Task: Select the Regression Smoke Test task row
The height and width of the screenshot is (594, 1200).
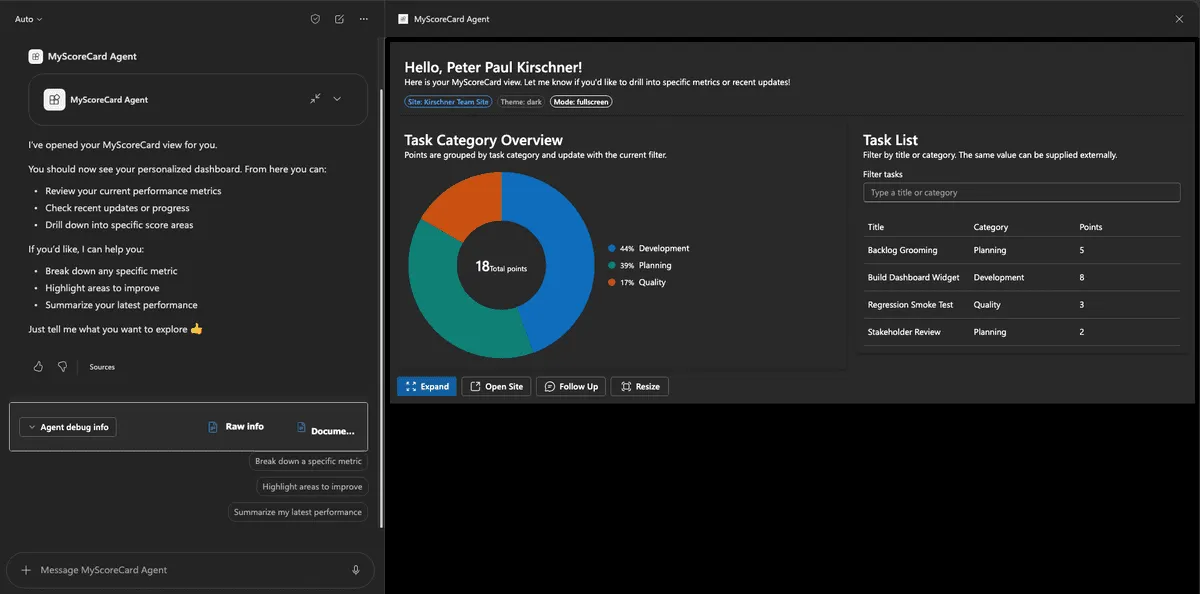Action: pyautogui.click(x=1021, y=304)
